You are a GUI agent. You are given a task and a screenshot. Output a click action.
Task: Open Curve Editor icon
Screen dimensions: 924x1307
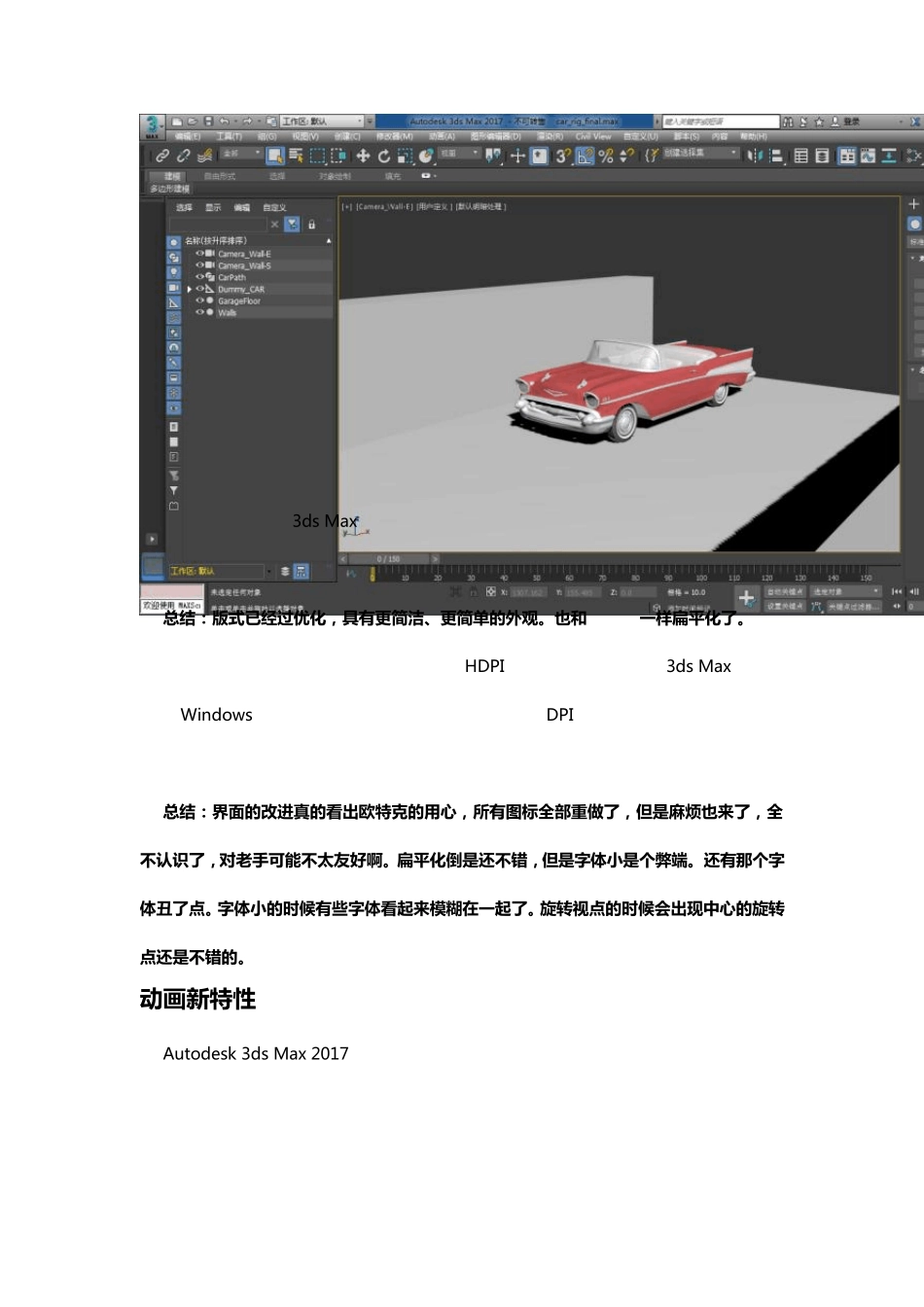click(x=868, y=156)
